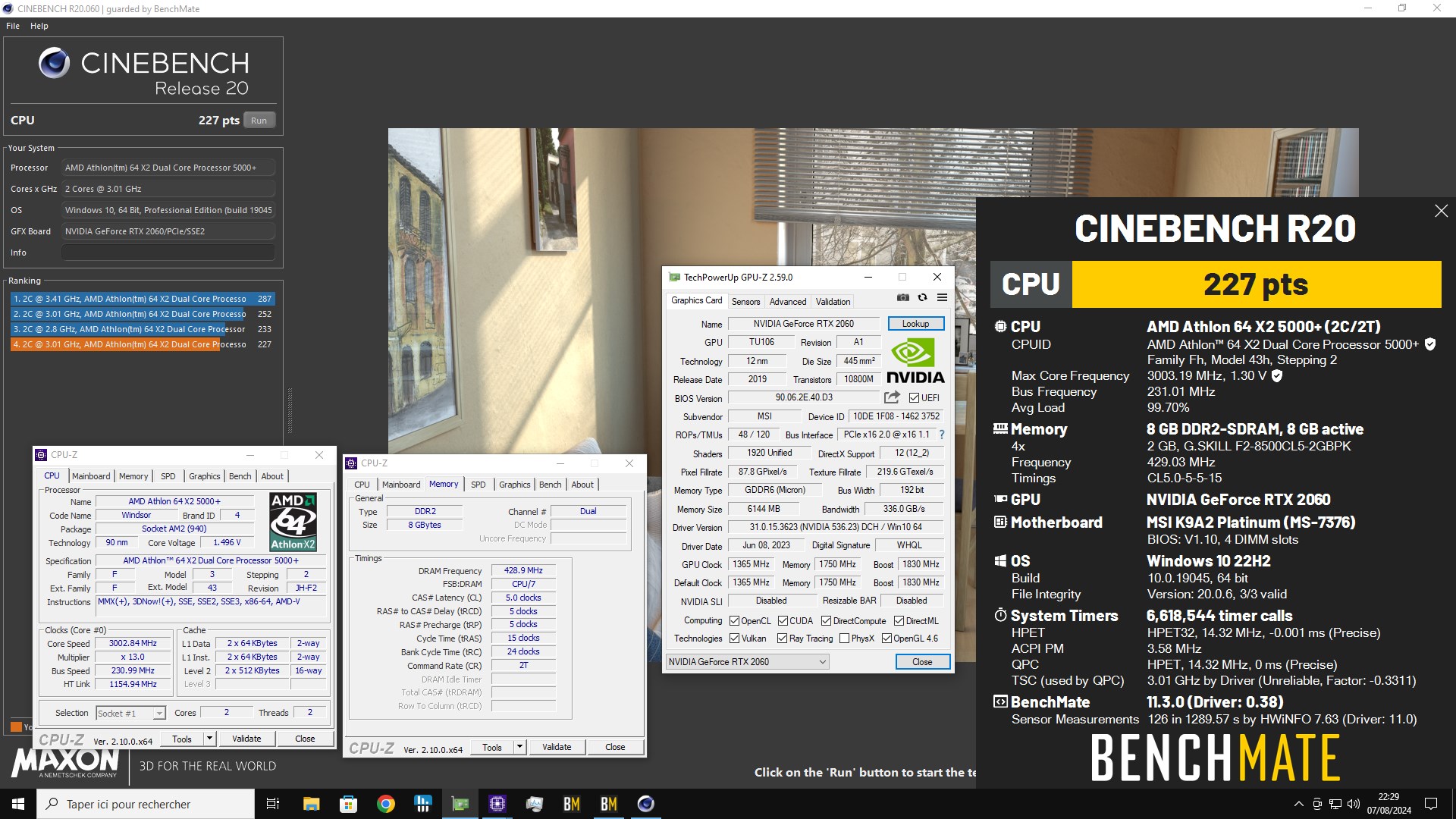Click the Tools button in left CPU-Z window
The image size is (1456, 819).
182,739
